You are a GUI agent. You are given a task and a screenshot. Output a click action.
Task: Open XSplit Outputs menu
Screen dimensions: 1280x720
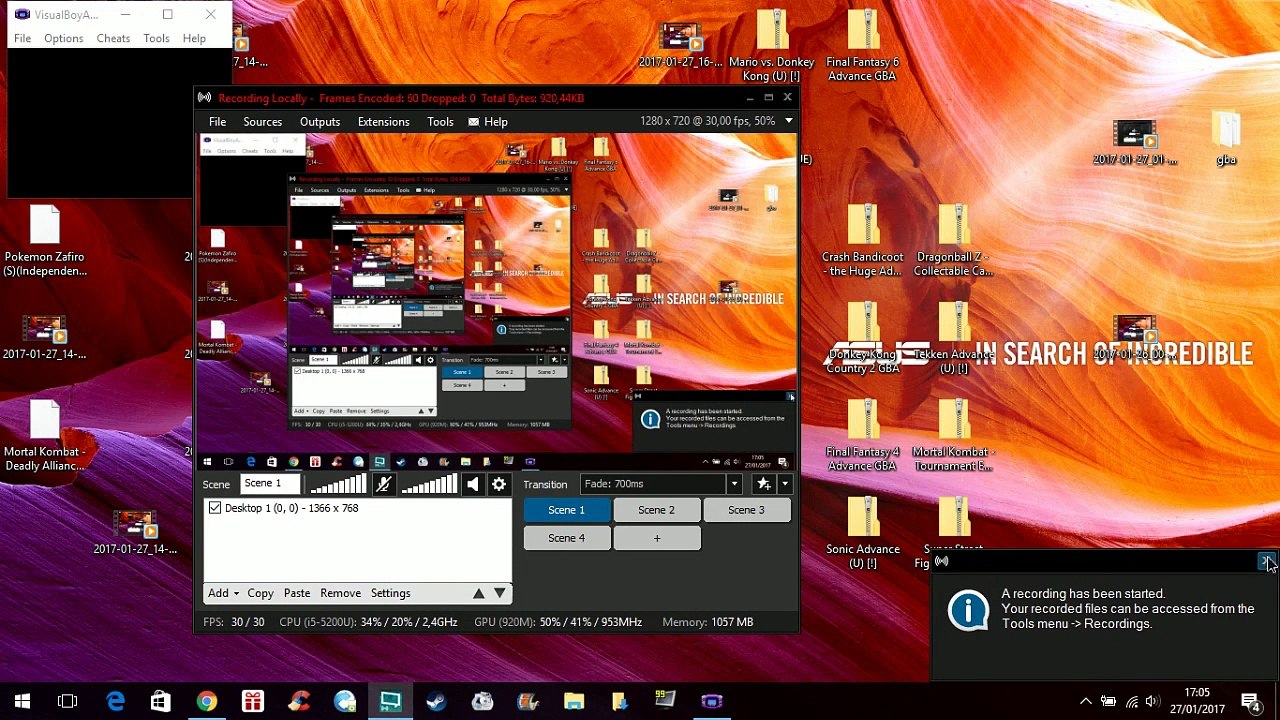(x=320, y=122)
